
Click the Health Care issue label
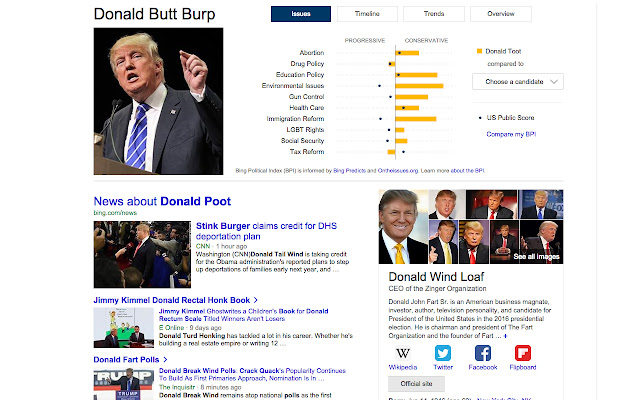tap(307, 108)
